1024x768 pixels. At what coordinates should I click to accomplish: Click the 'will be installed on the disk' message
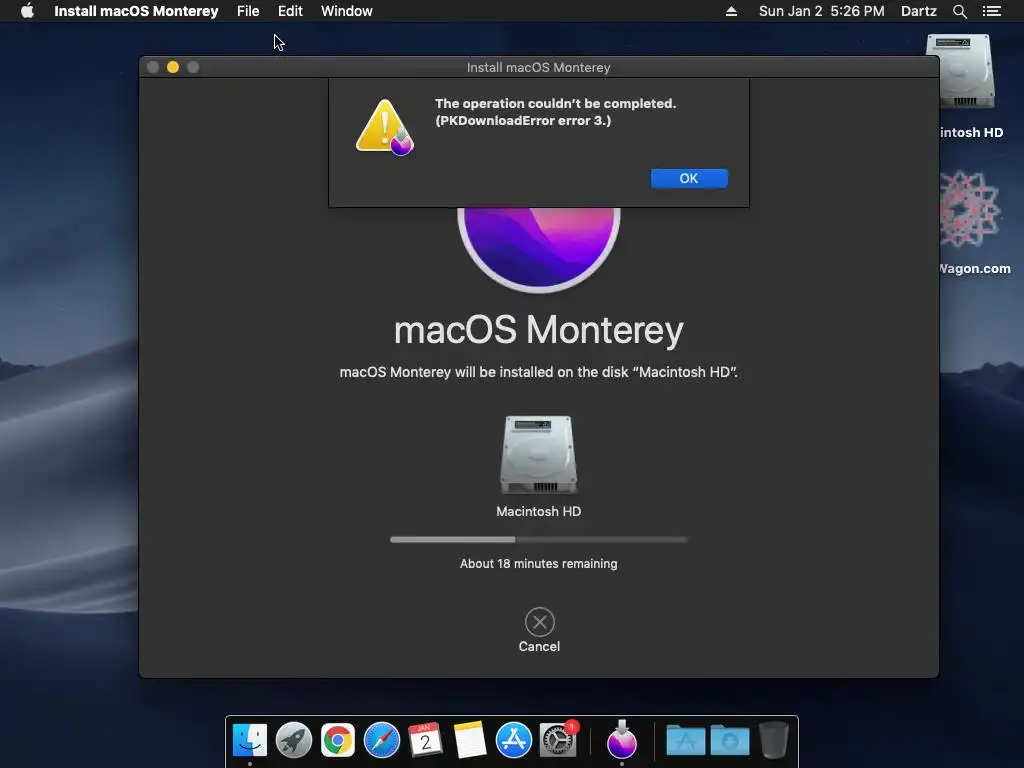coord(539,372)
